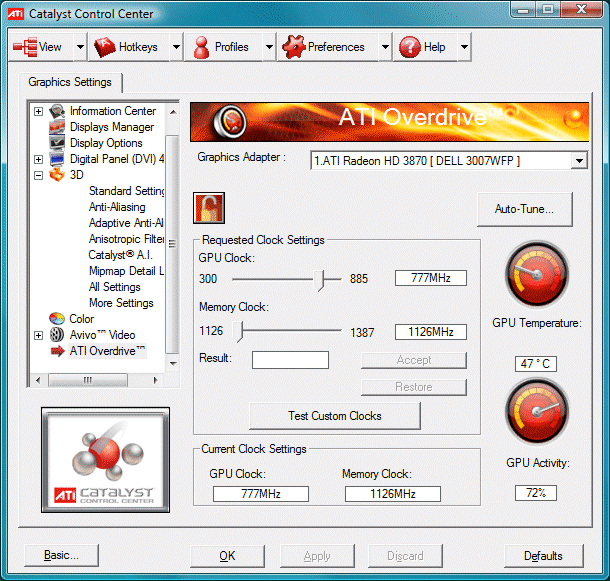Expand the Avivo Video tree node
Image resolution: width=610 pixels, height=581 pixels.
coord(38,335)
